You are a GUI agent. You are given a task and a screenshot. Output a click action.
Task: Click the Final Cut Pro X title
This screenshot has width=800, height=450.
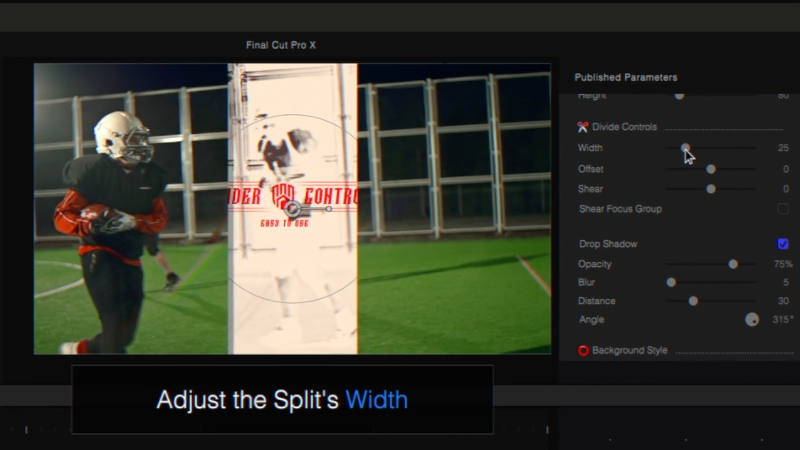click(281, 45)
